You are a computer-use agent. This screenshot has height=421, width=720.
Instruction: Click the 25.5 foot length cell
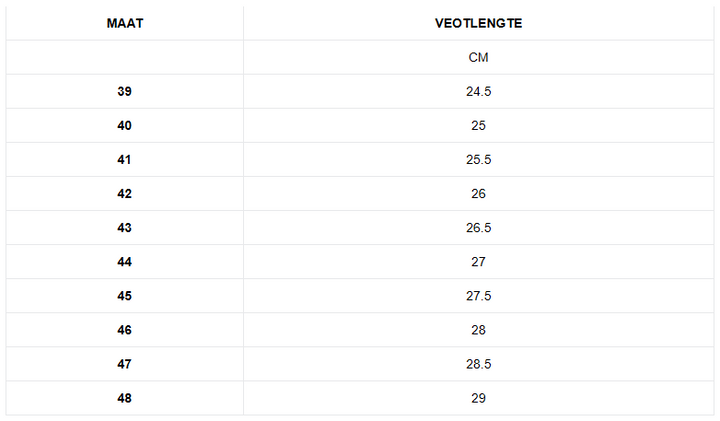(478, 159)
